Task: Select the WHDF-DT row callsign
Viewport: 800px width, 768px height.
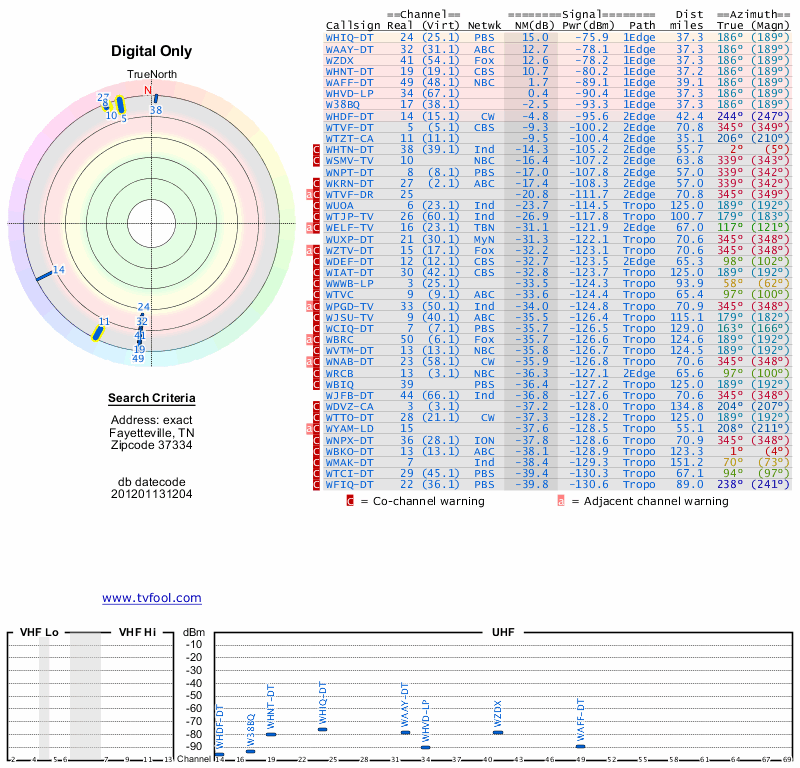Action: [350, 116]
